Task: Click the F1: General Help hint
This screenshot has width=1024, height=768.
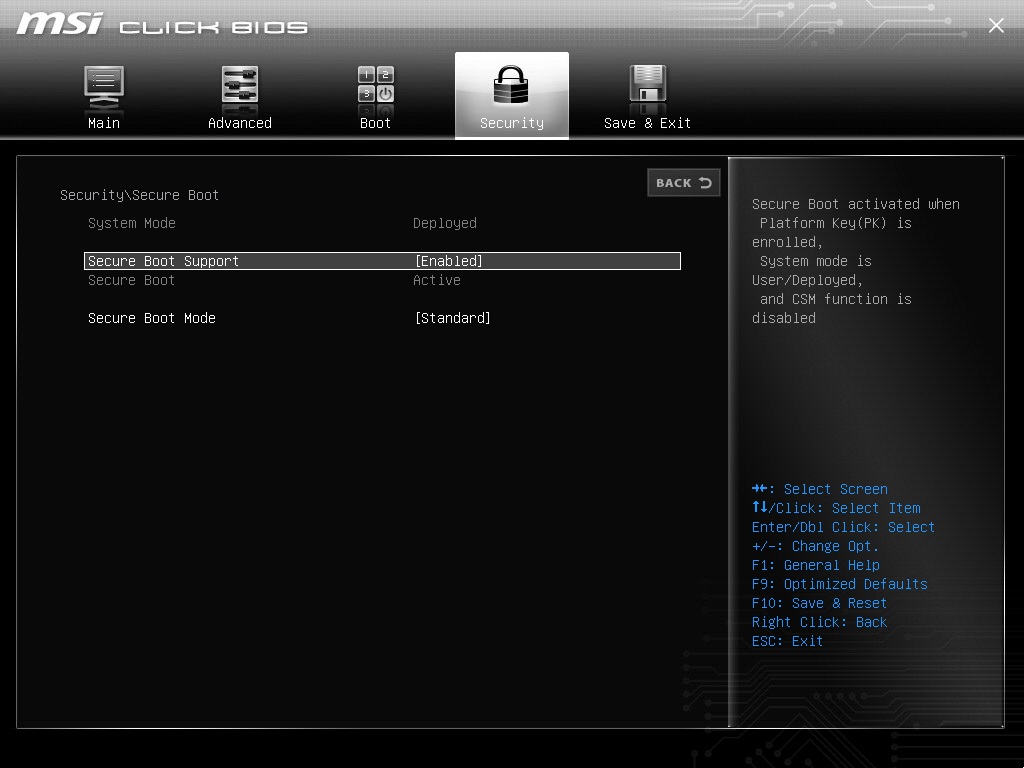Action: click(815, 565)
